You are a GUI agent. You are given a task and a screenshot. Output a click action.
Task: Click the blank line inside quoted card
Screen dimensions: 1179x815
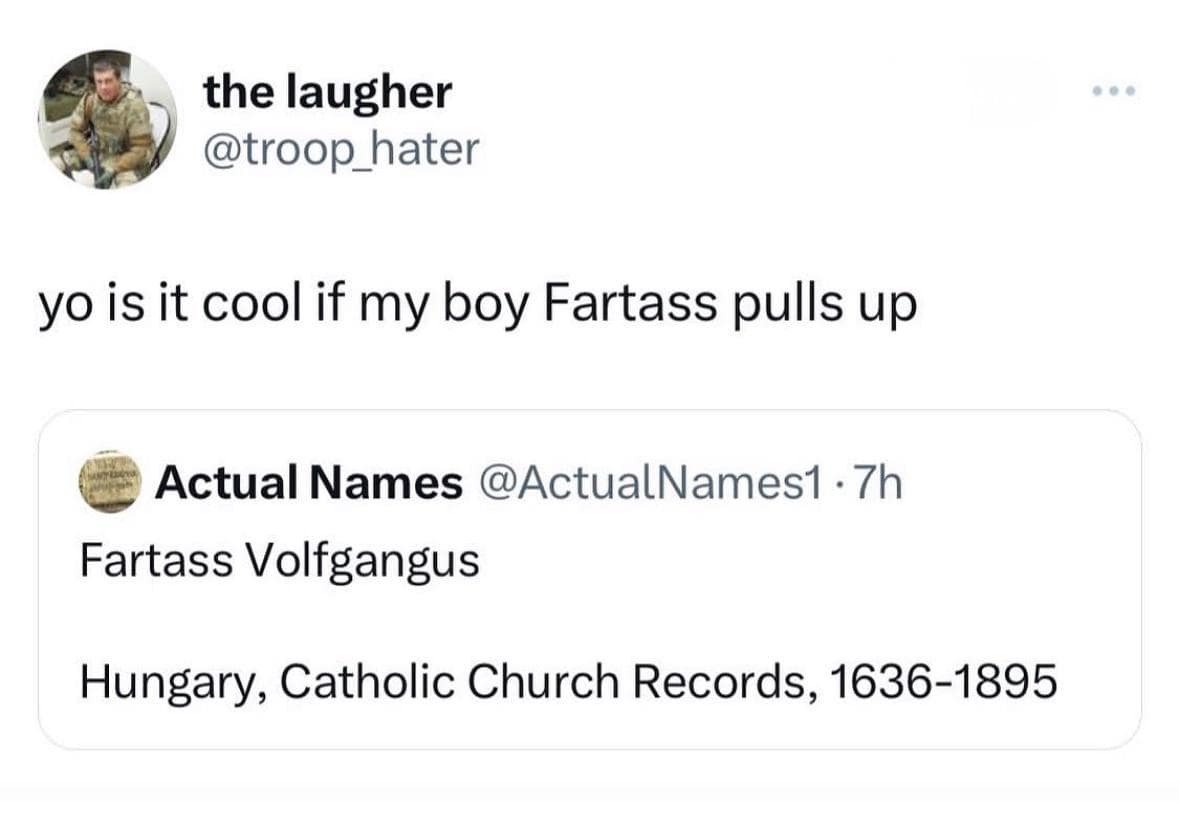tap(590, 622)
